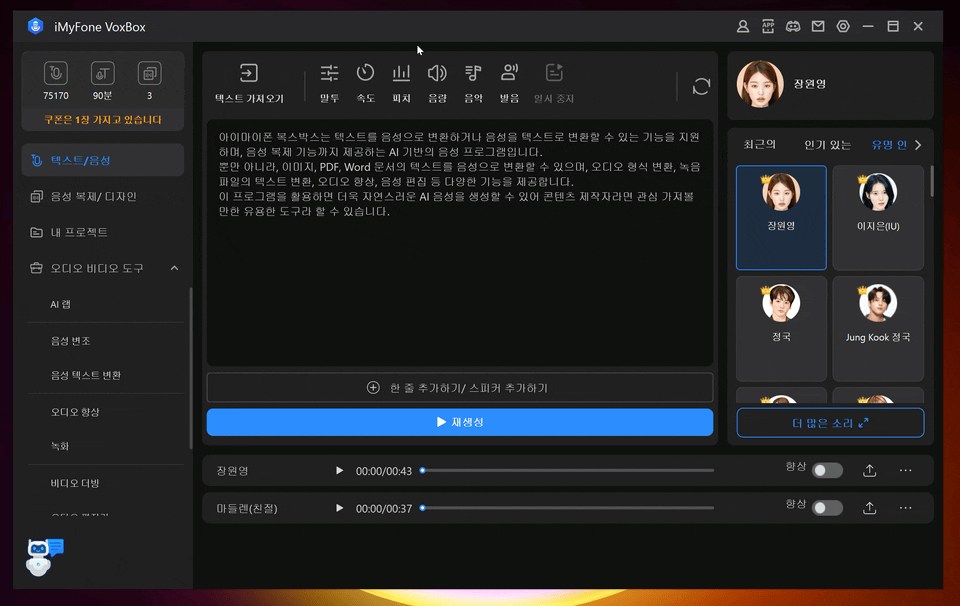This screenshot has width=960, height=606.
Task: Open the mail icon in title bar
Action: tap(818, 26)
